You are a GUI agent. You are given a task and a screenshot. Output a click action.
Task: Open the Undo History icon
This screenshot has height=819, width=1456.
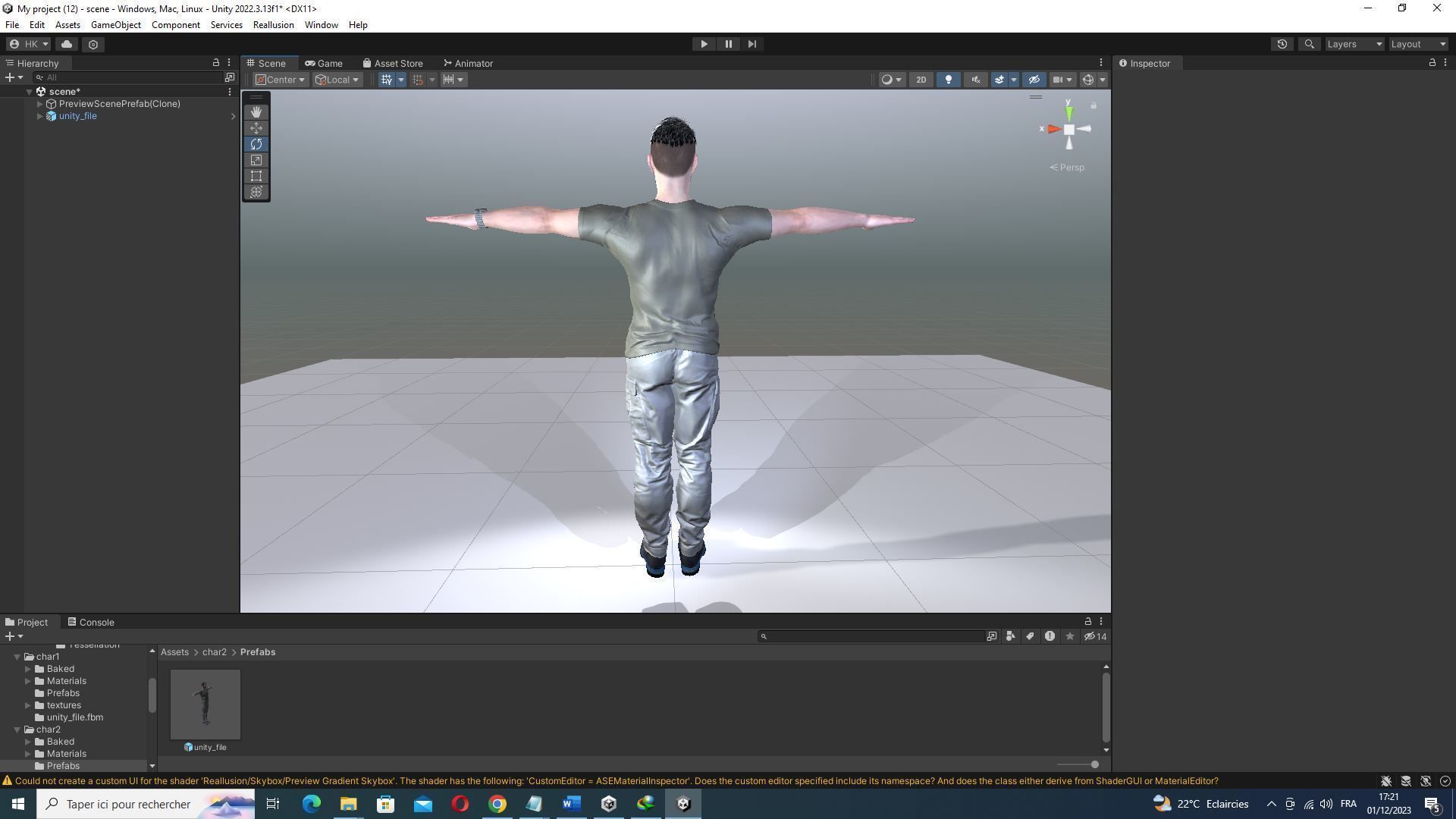point(1282,44)
